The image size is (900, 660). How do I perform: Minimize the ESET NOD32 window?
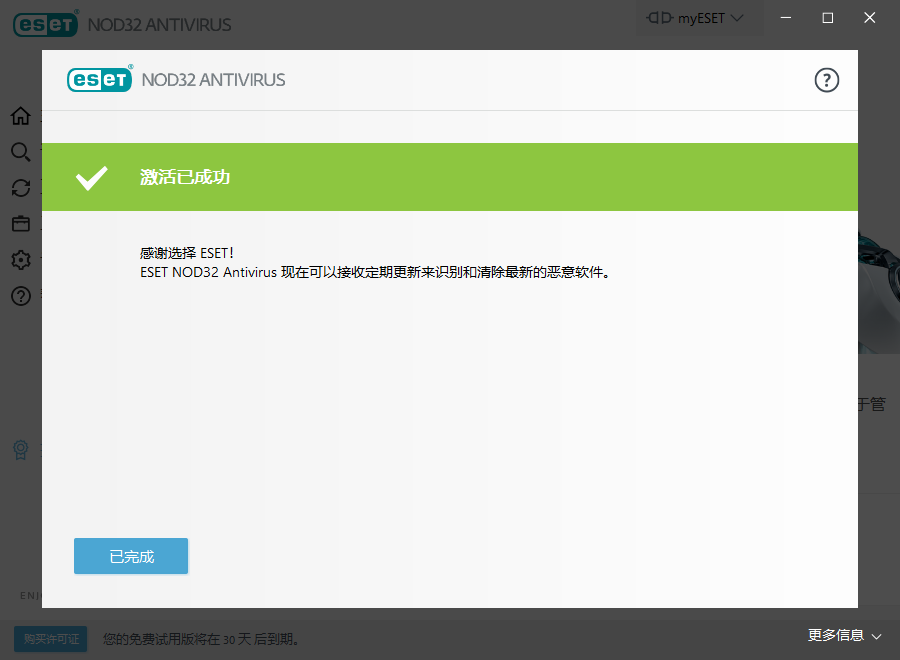(786, 18)
